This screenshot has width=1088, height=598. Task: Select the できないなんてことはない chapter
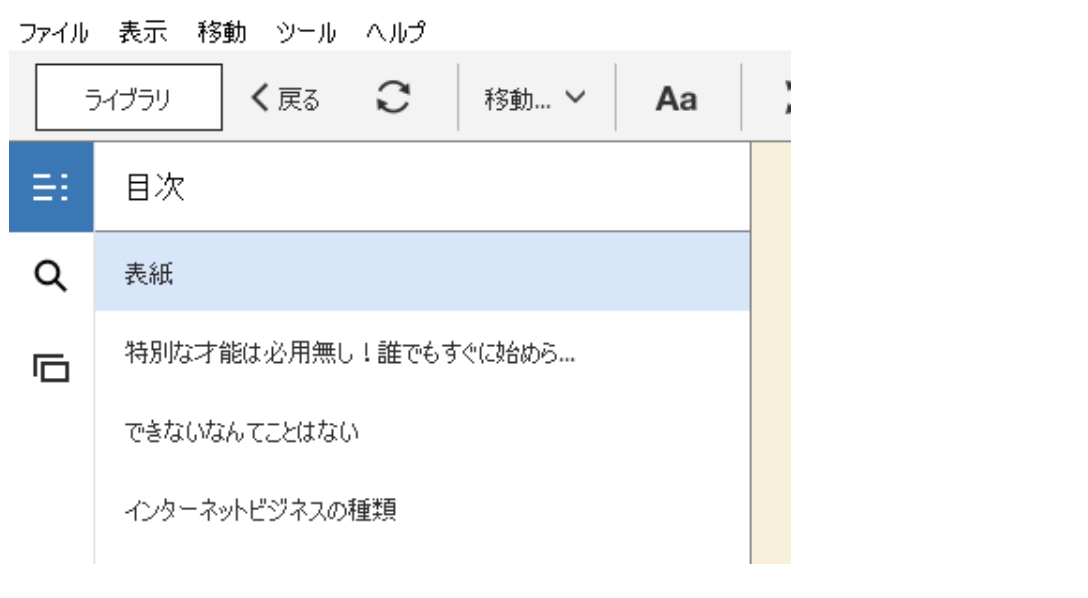click(422, 432)
